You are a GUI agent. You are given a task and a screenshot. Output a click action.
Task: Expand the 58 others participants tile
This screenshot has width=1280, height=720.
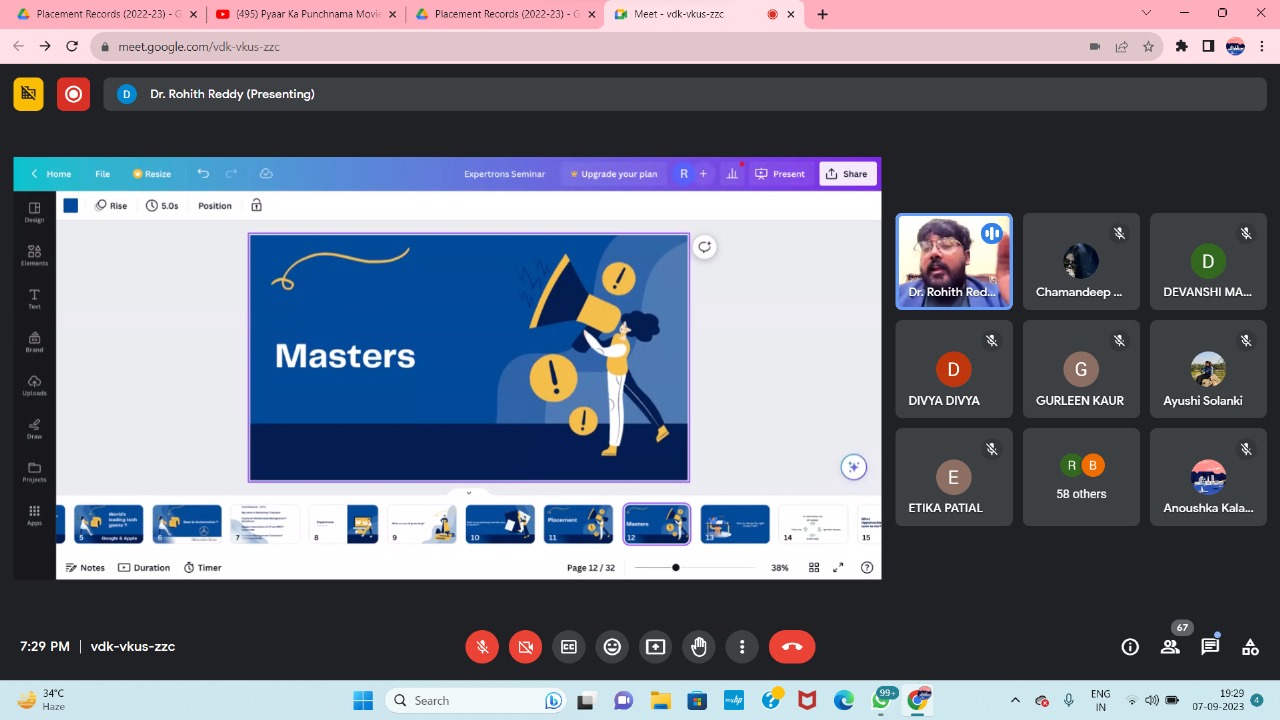point(1081,477)
